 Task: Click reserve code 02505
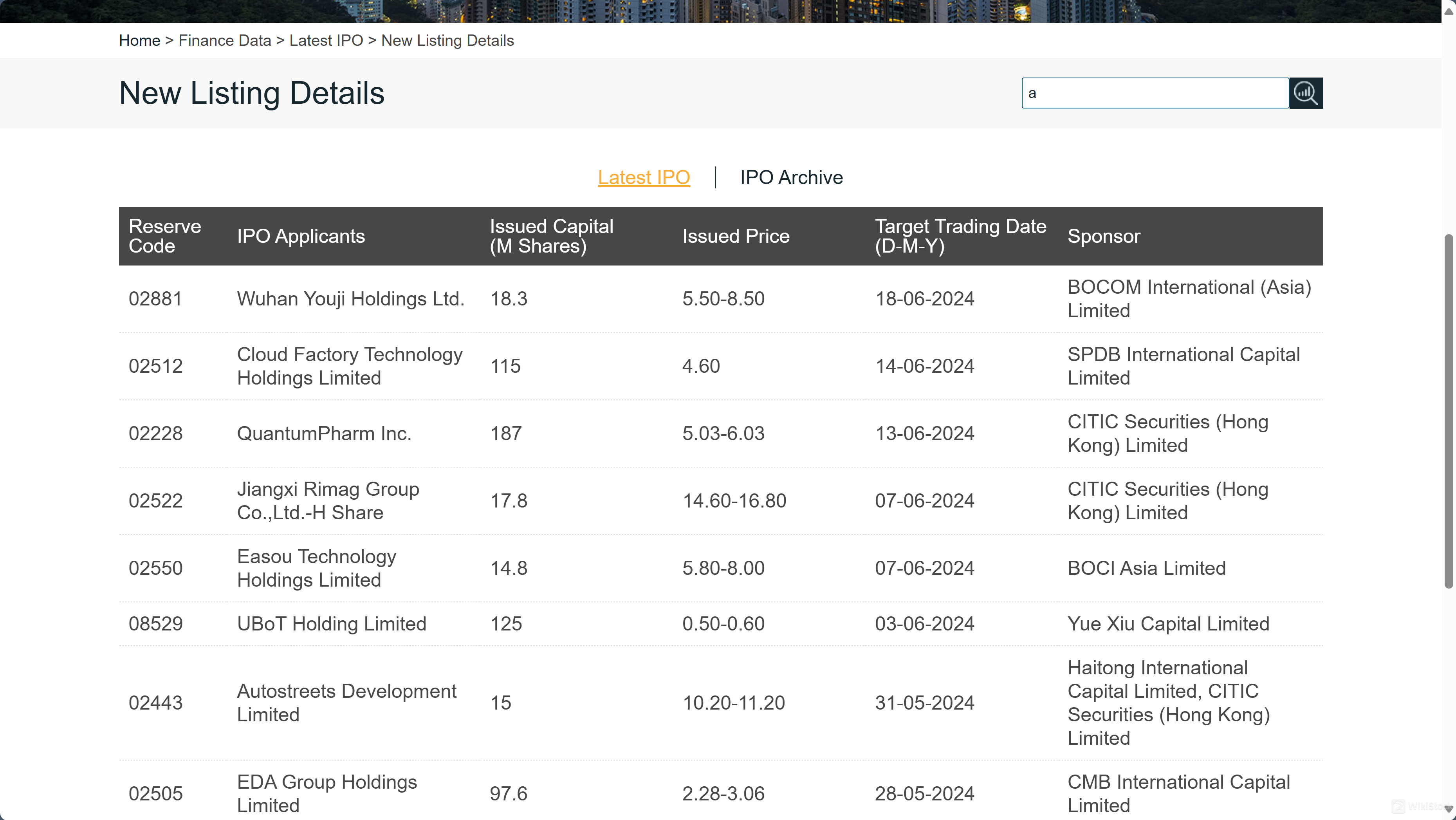click(x=155, y=793)
